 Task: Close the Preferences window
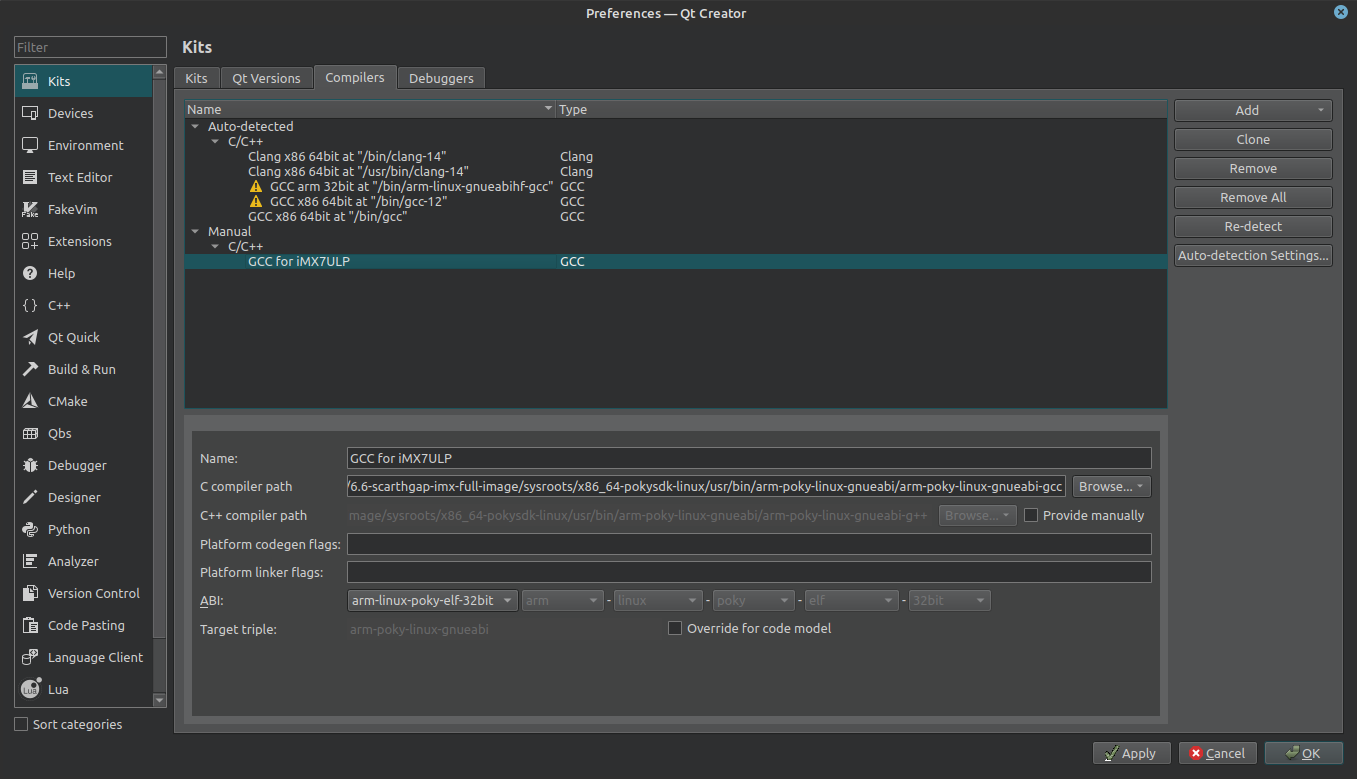(1340, 12)
